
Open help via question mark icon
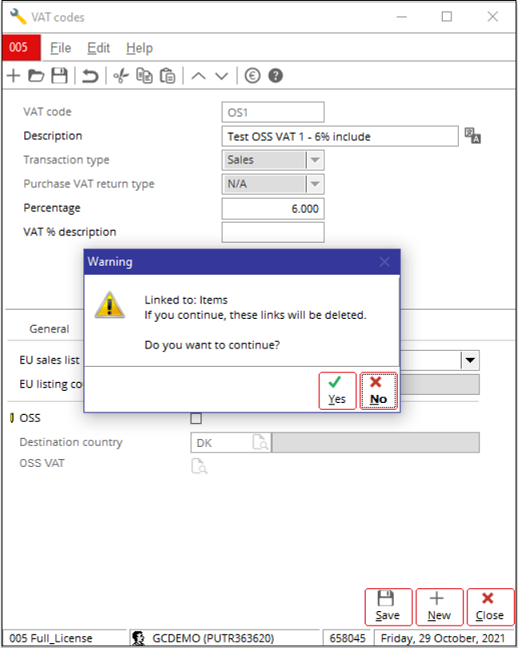pyautogui.click(x=276, y=76)
